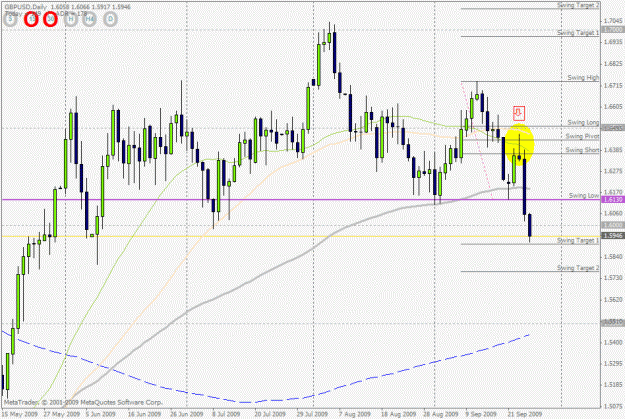The image size is (625, 419).
Task: Select the Swing Low label
Action: 584,195
